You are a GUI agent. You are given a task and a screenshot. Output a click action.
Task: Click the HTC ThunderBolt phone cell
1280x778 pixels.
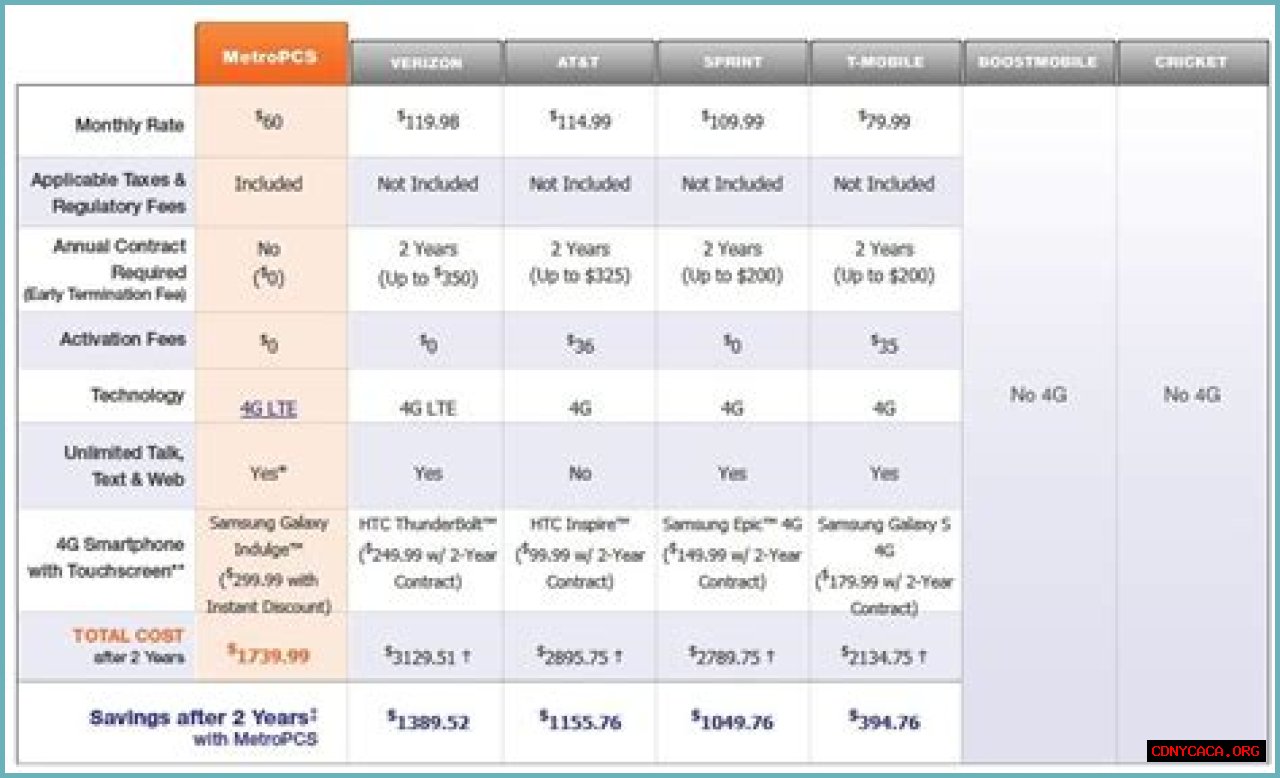pyautogui.click(x=427, y=554)
